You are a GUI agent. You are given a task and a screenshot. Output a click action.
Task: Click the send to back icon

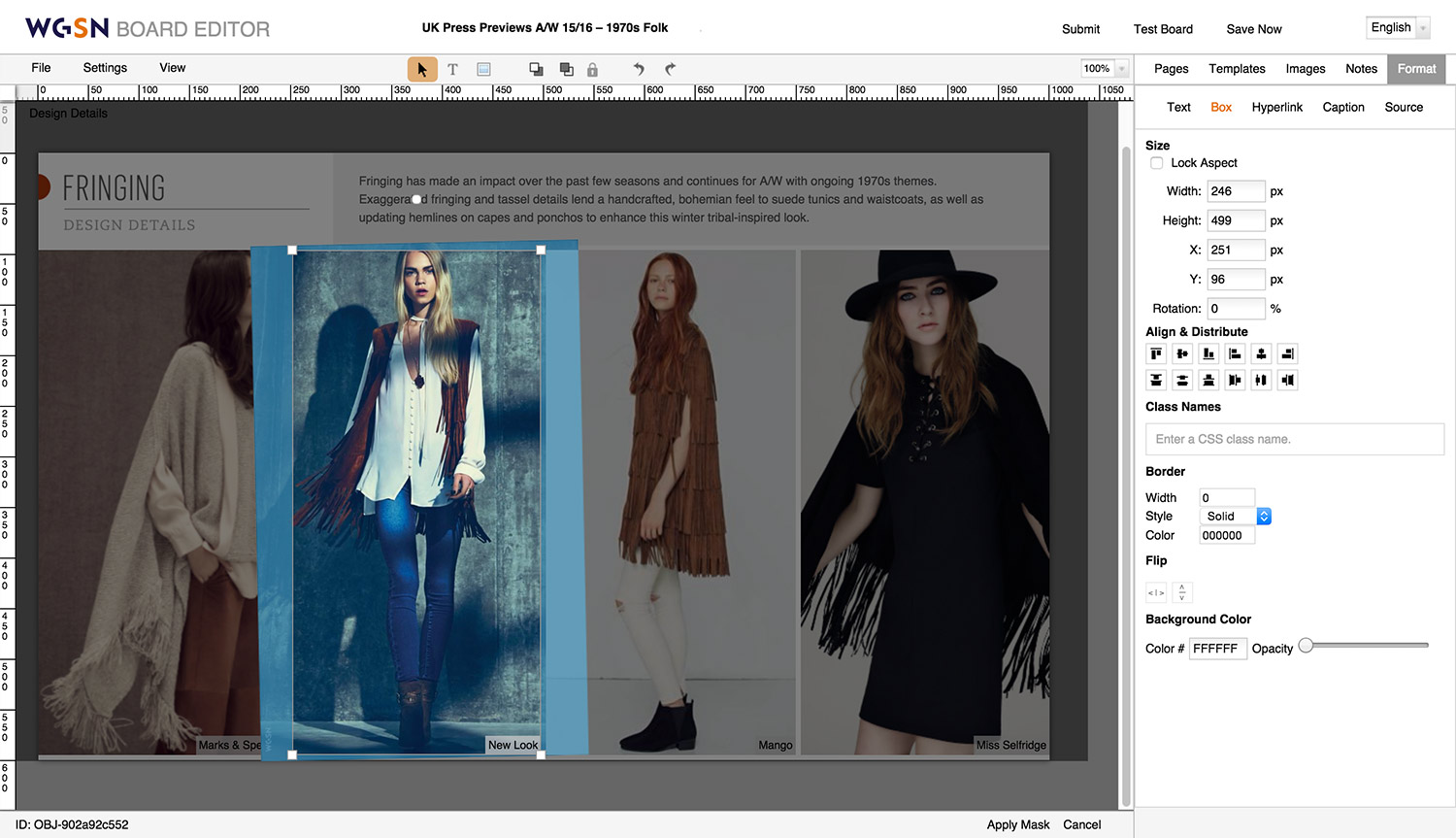(x=566, y=69)
